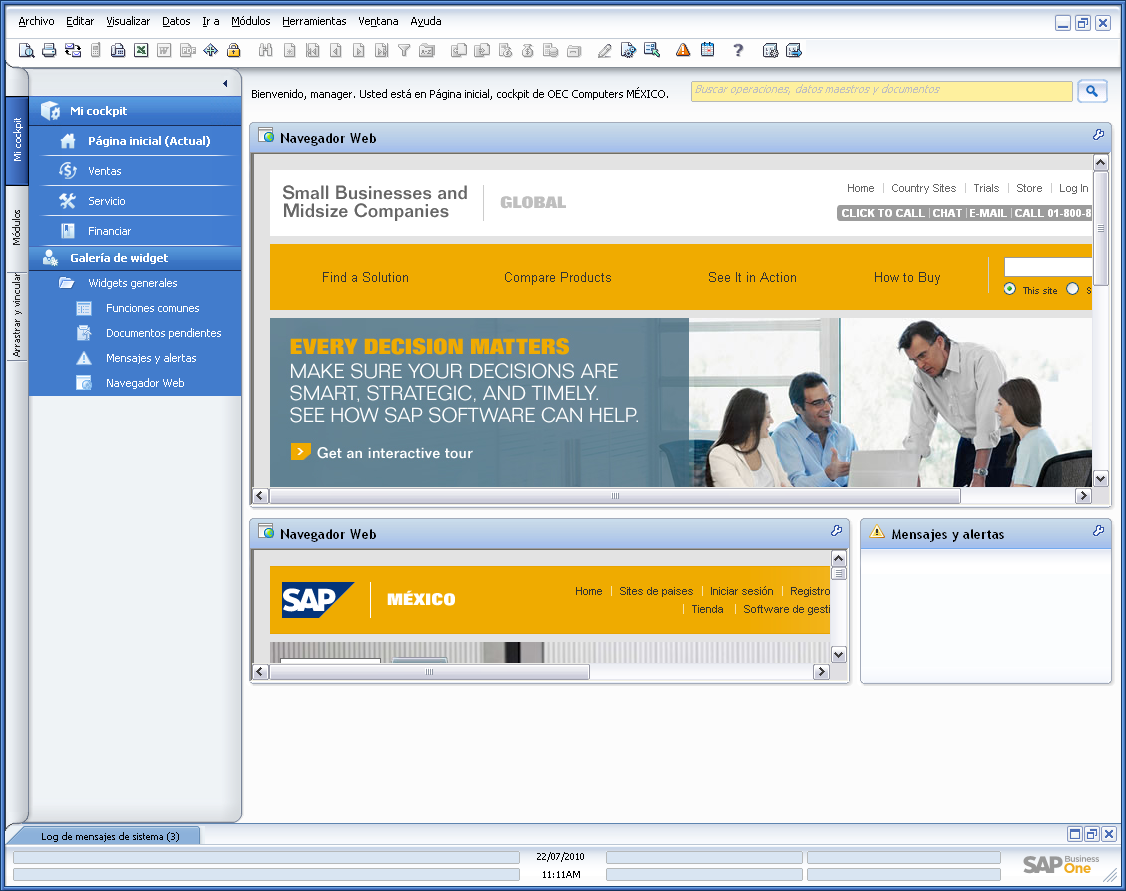Viewport: 1126px width, 891px height.
Task: Open print preview from the toolbar
Action: click(x=26, y=49)
